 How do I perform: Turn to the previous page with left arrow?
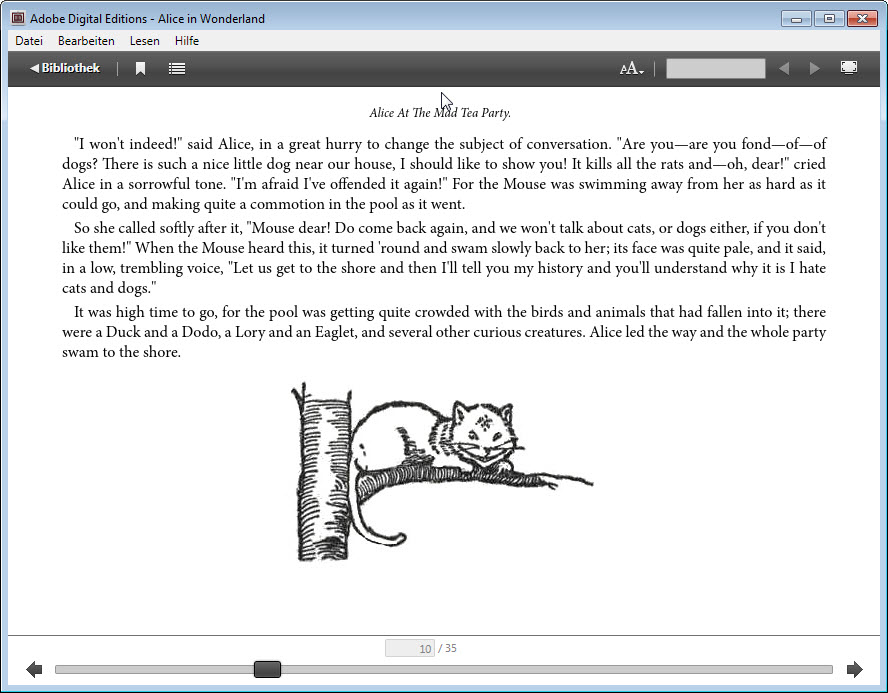tap(34, 669)
